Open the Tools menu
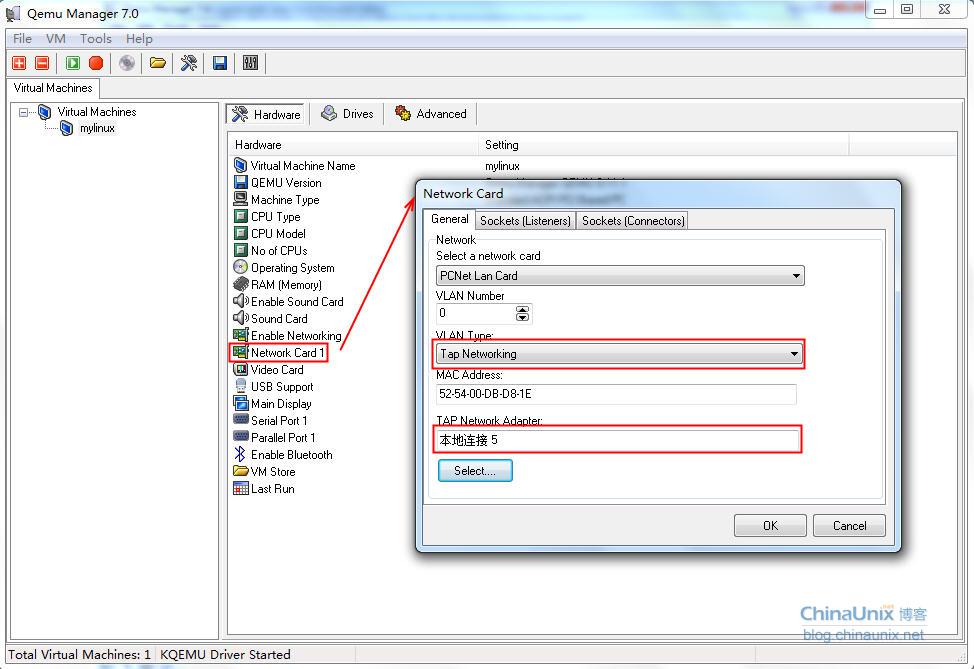This screenshot has width=974, height=669. 96,39
